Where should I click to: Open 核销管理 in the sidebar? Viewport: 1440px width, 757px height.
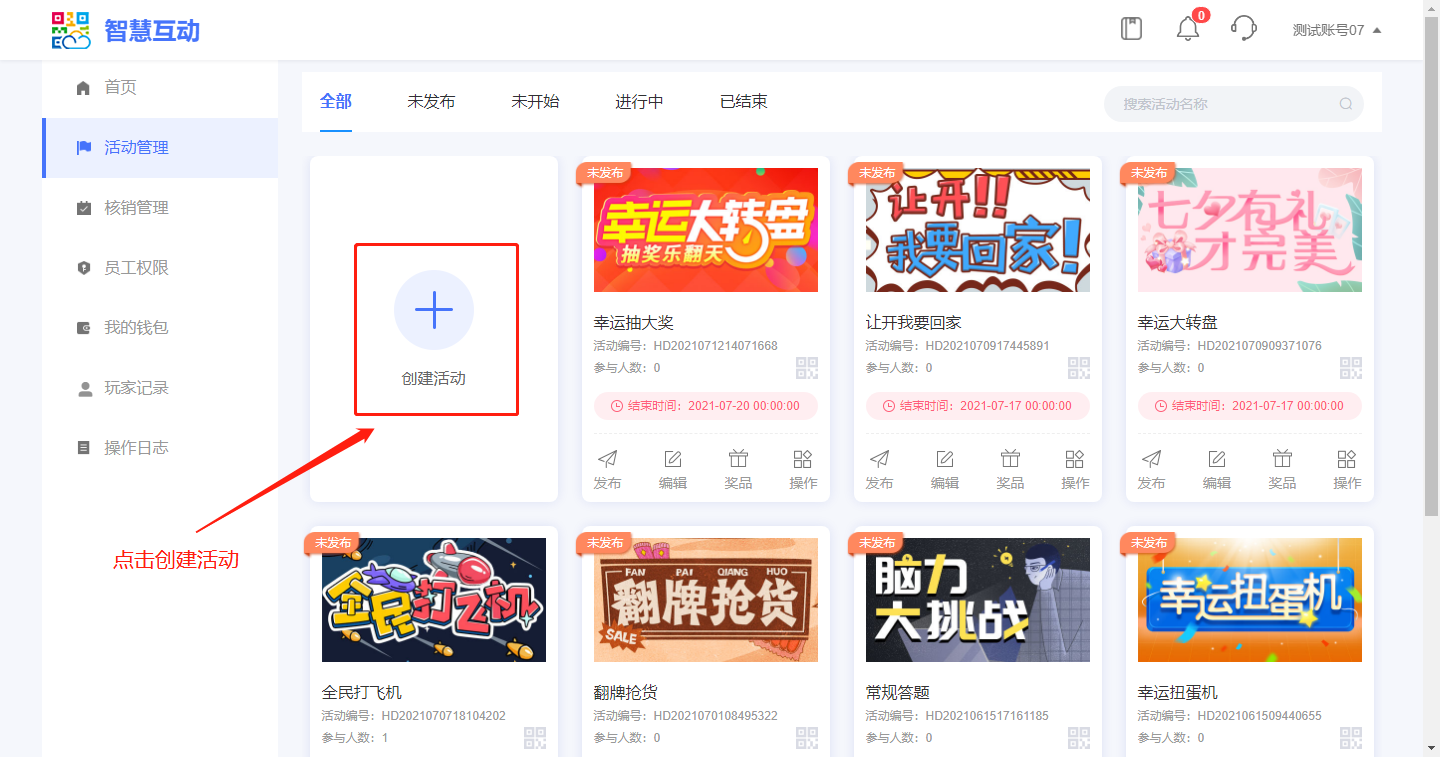136,208
